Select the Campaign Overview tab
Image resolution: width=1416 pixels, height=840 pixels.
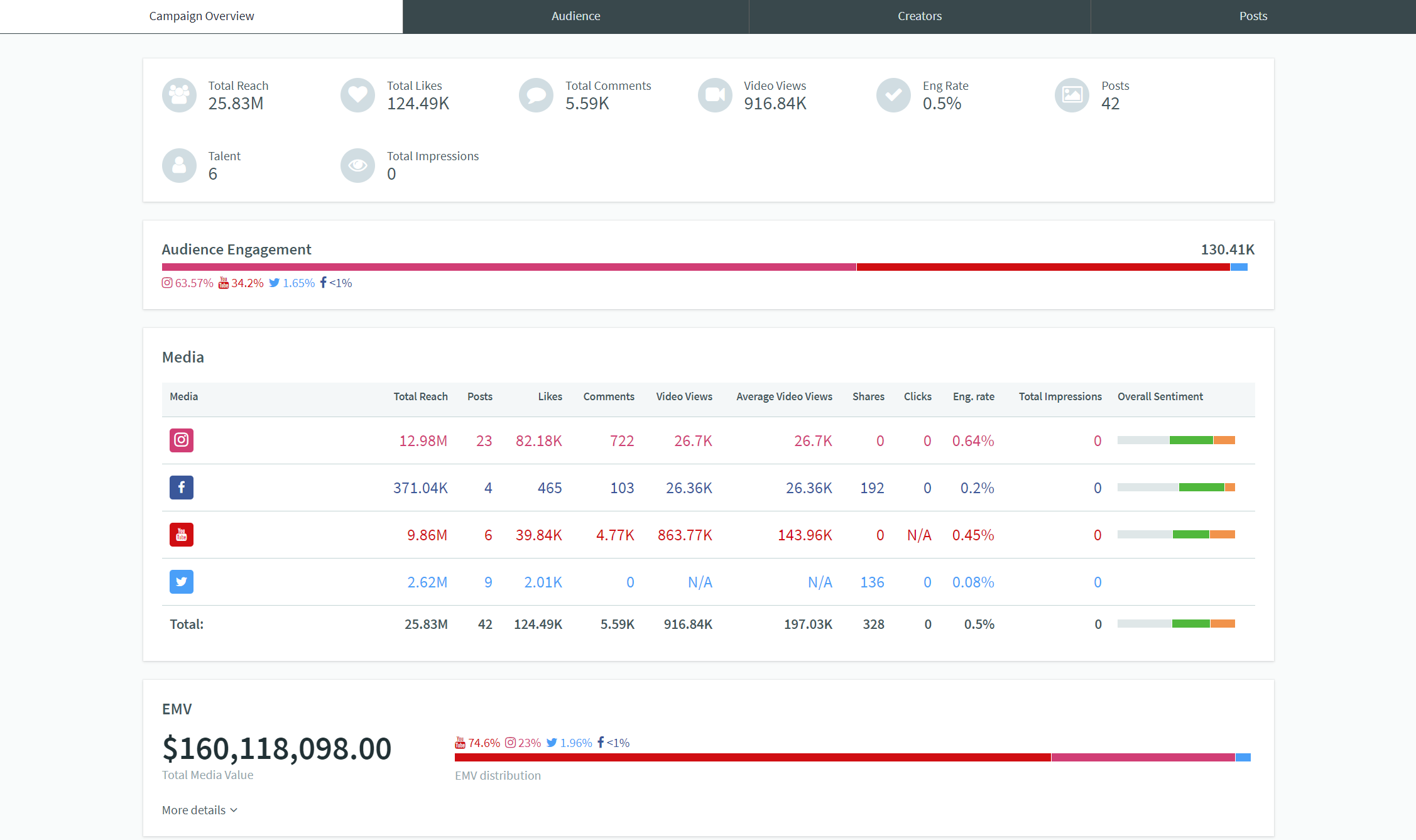(x=201, y=16)
